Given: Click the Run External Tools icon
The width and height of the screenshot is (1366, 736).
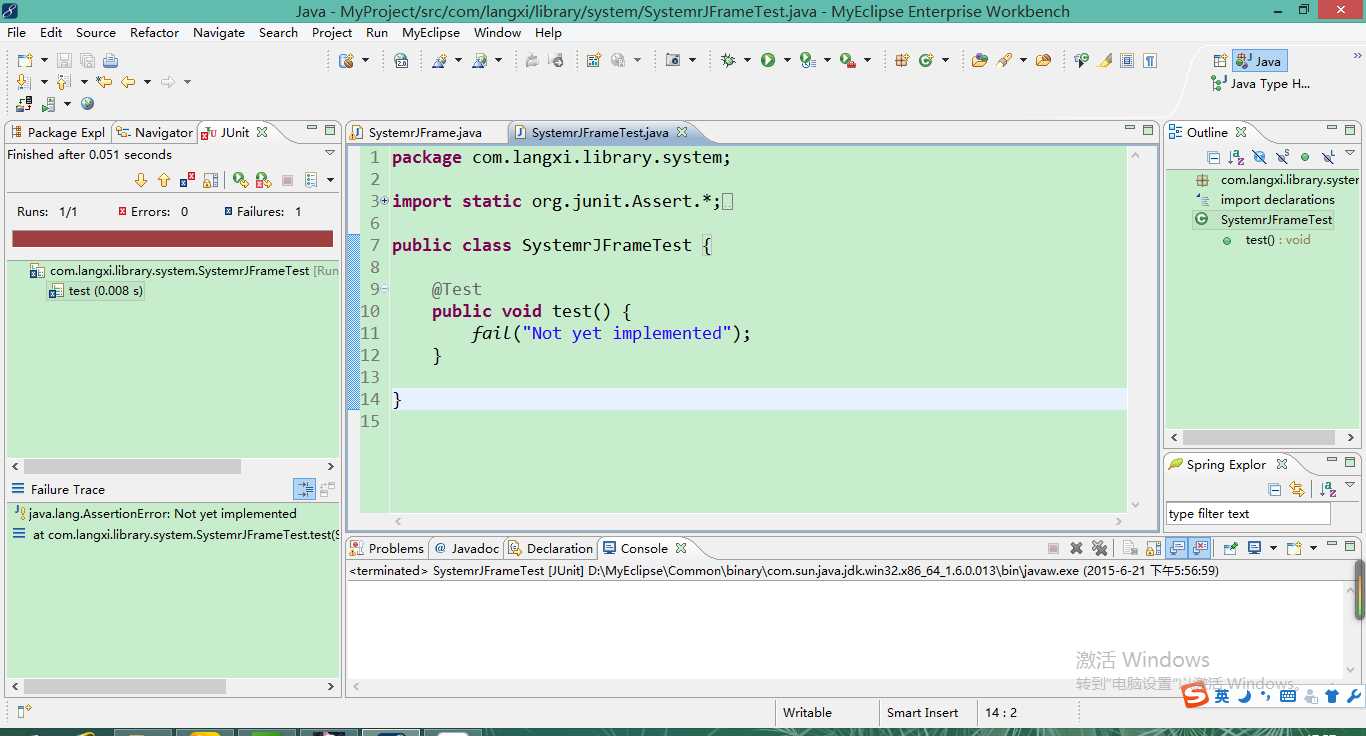Looking at the screenshot, I should coord(848,60).
